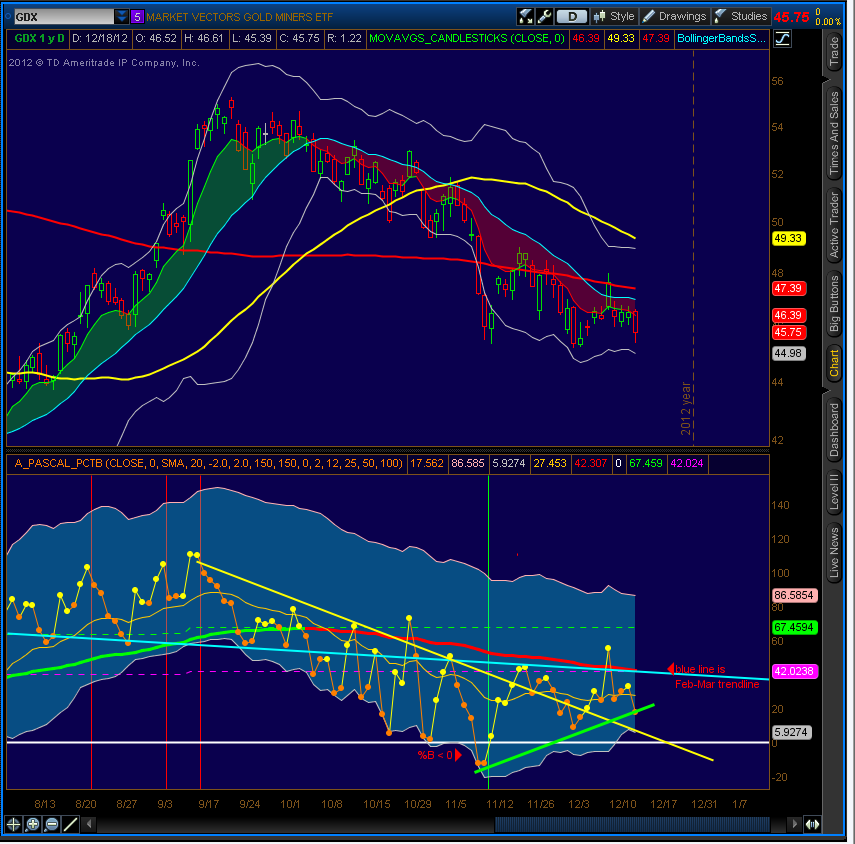The height and width of the screenshot is (844, 855).
Task: Click the 5.9274 lower axis bubble
Action: [791, 732]
